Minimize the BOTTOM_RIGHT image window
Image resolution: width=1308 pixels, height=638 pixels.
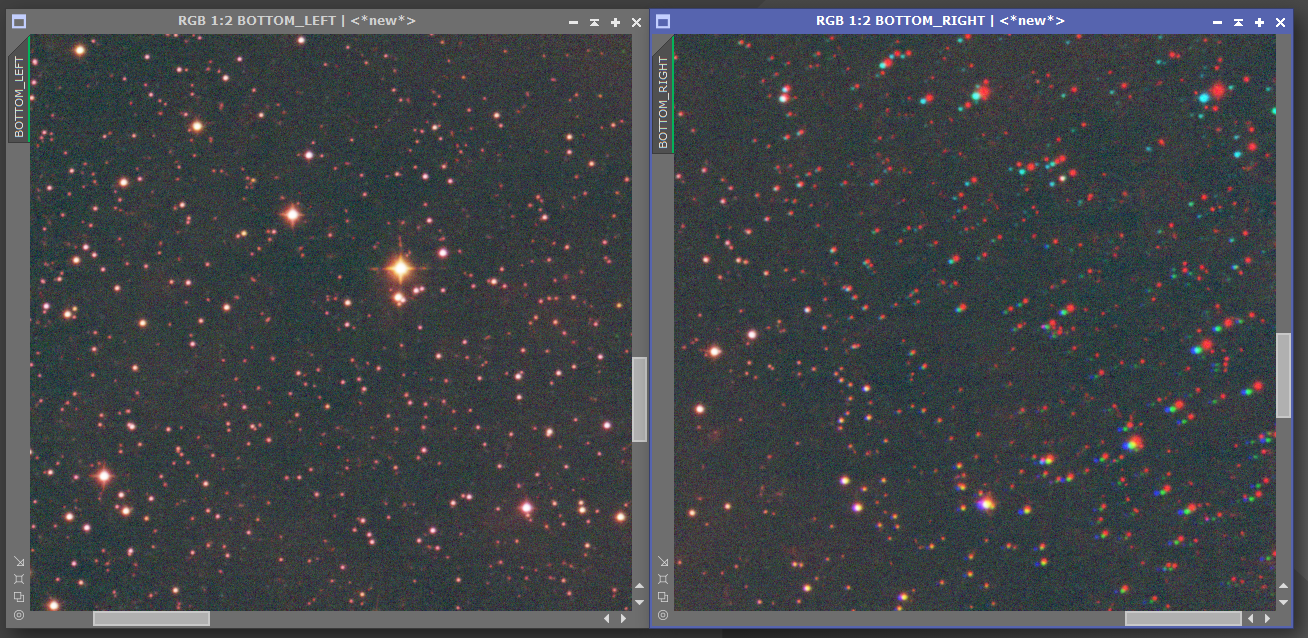coord(1217,22)
